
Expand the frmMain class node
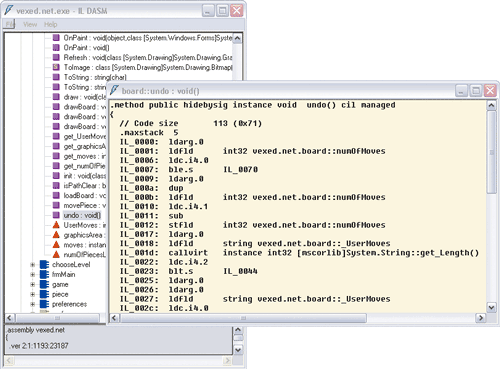pyautogui.click(x=33, y=274)
